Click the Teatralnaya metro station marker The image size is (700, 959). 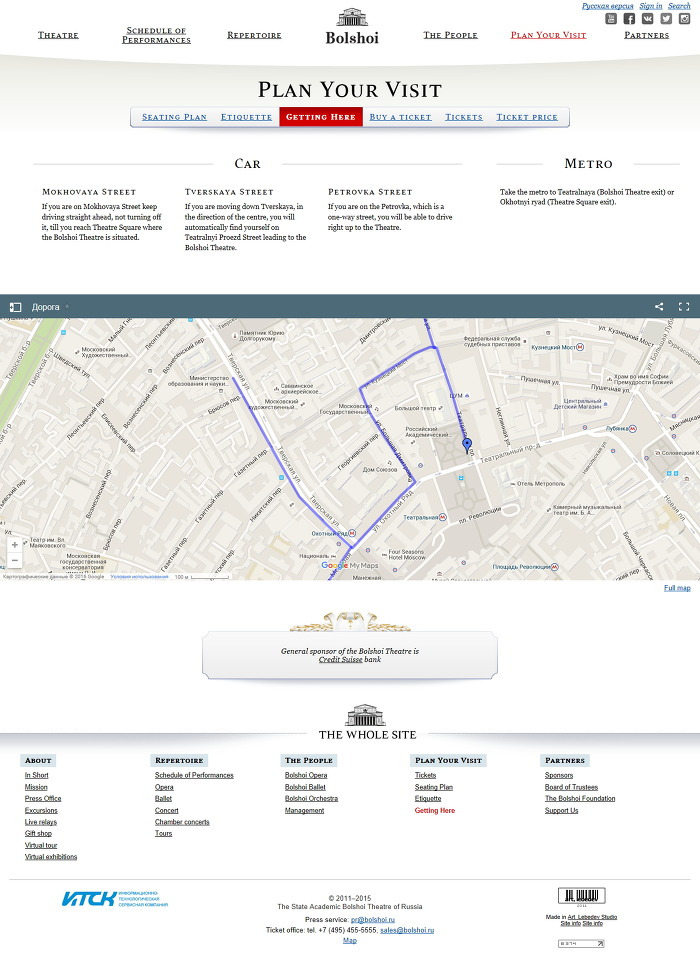click(x=443, y=517)
